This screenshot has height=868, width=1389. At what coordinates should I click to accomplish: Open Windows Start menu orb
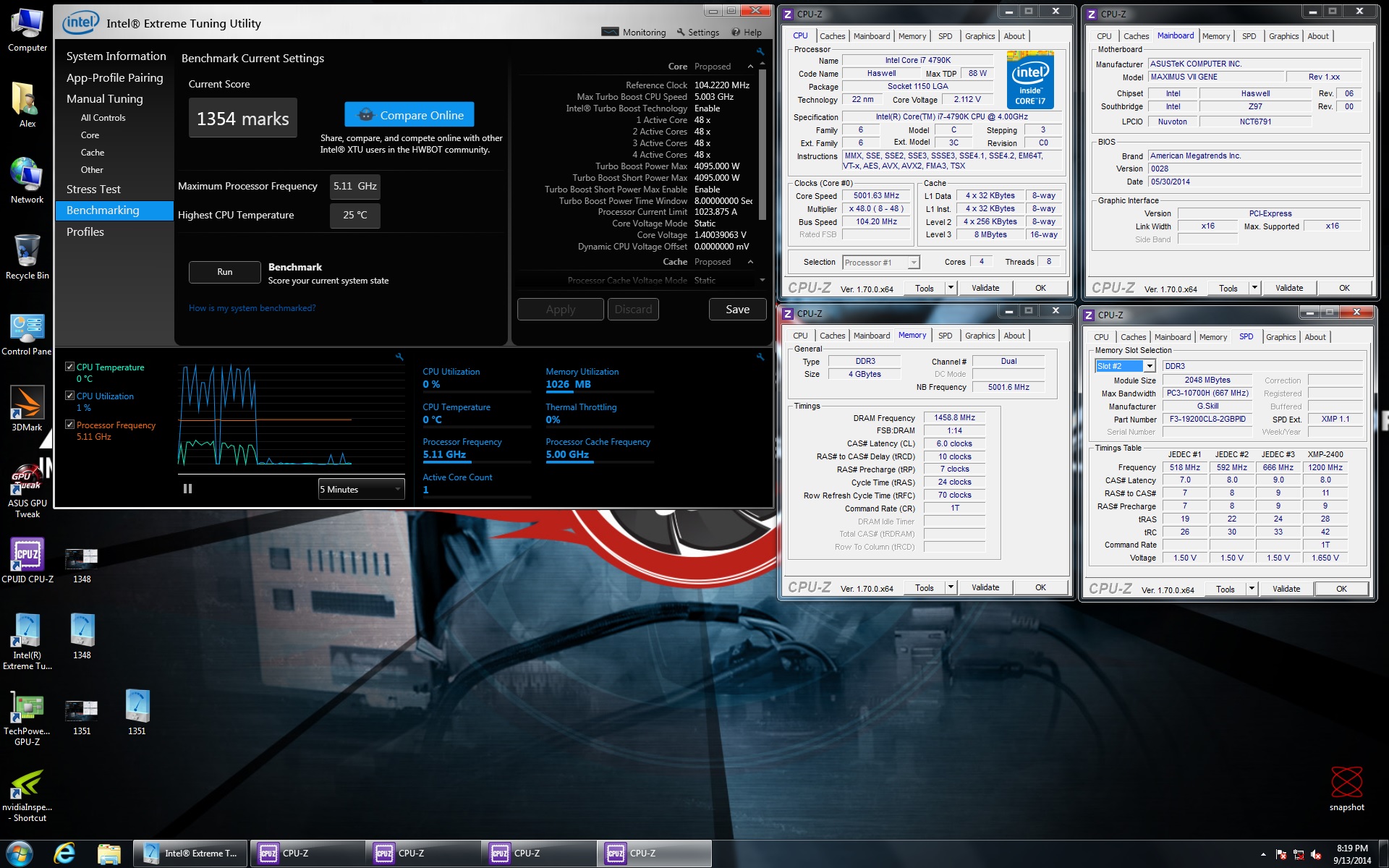tap(20, 854)
